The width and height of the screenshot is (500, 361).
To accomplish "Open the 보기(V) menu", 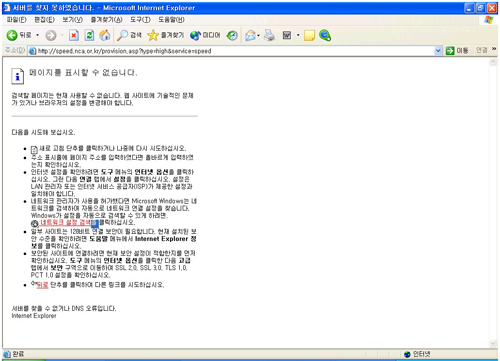I will point(73,20).
